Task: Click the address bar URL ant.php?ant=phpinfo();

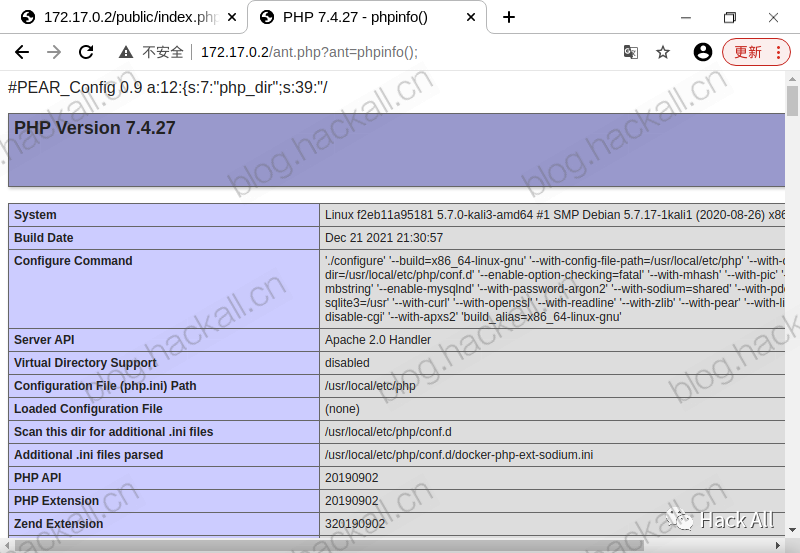Action: [309, 52]
